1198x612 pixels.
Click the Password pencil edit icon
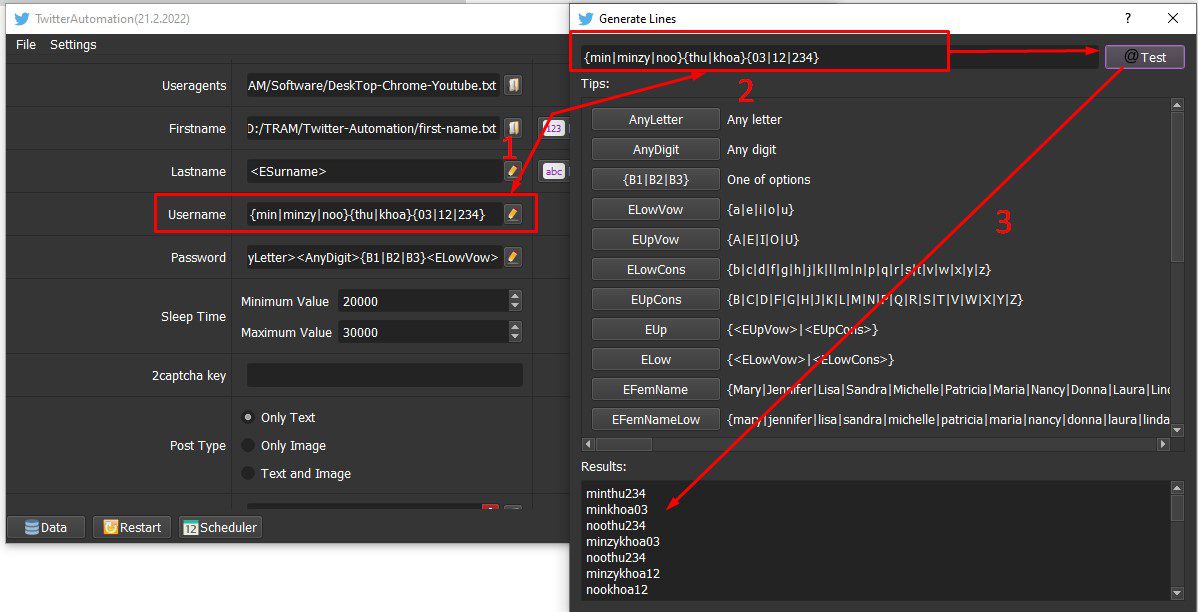pos(513,257)
